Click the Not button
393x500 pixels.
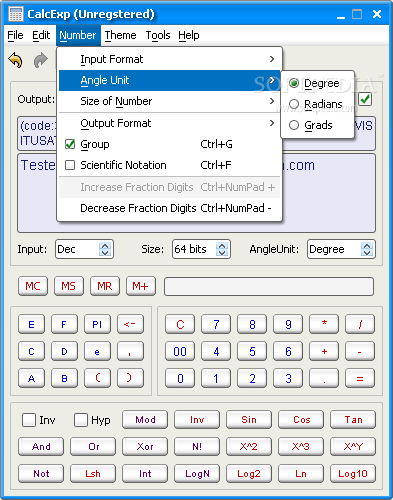[41, 473]
